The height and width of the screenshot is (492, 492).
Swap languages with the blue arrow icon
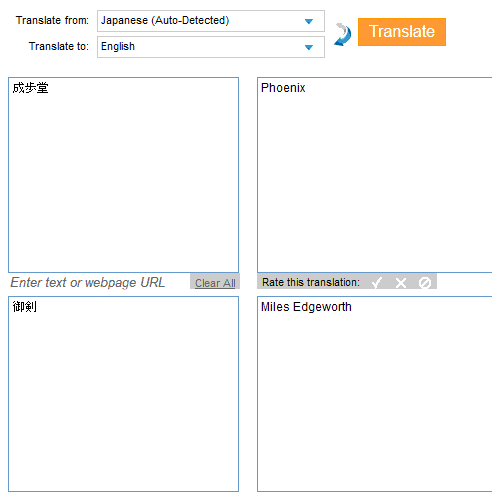coord(343,34)
